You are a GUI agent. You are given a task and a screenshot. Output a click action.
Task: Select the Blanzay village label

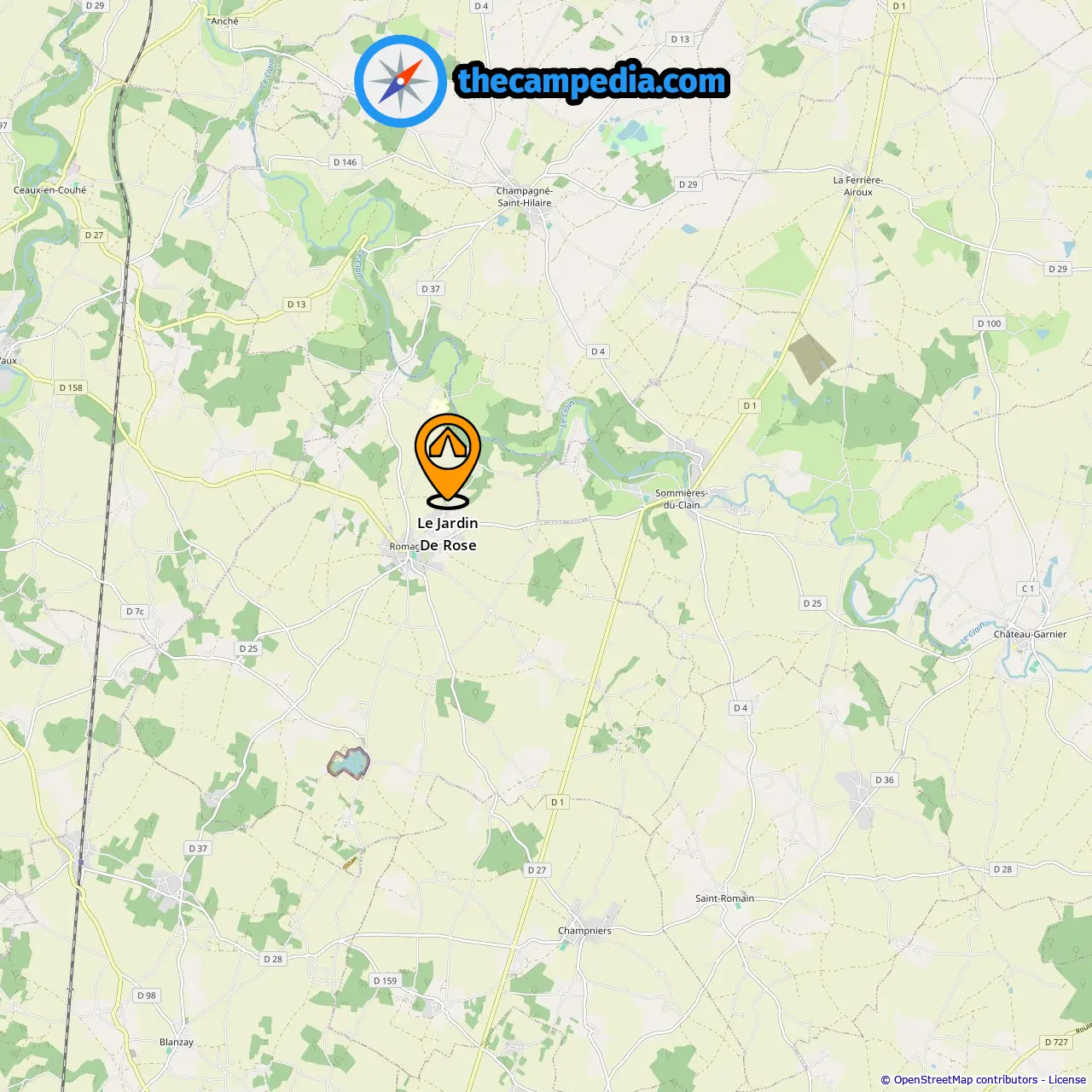point(177,1042)
